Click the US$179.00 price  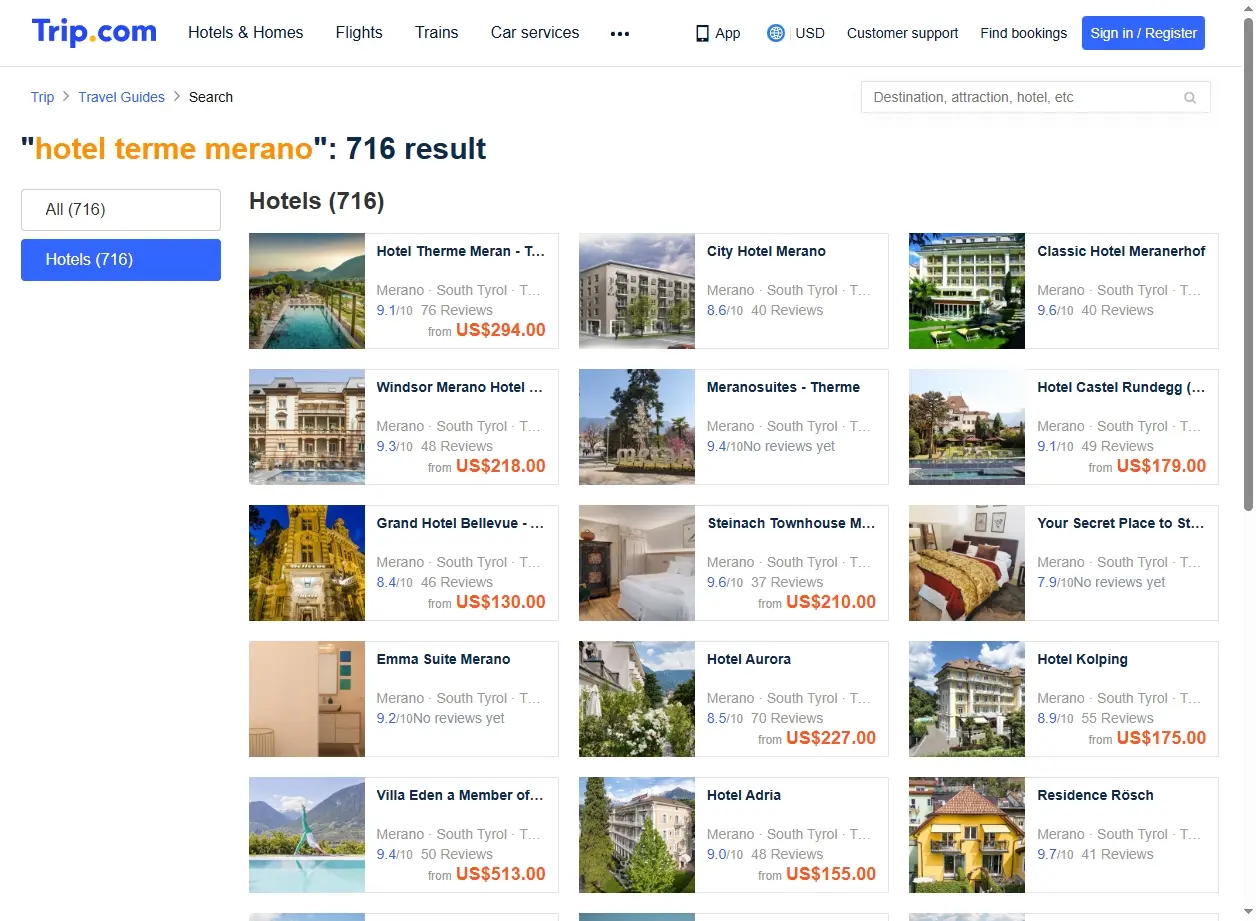(1161, 466)
